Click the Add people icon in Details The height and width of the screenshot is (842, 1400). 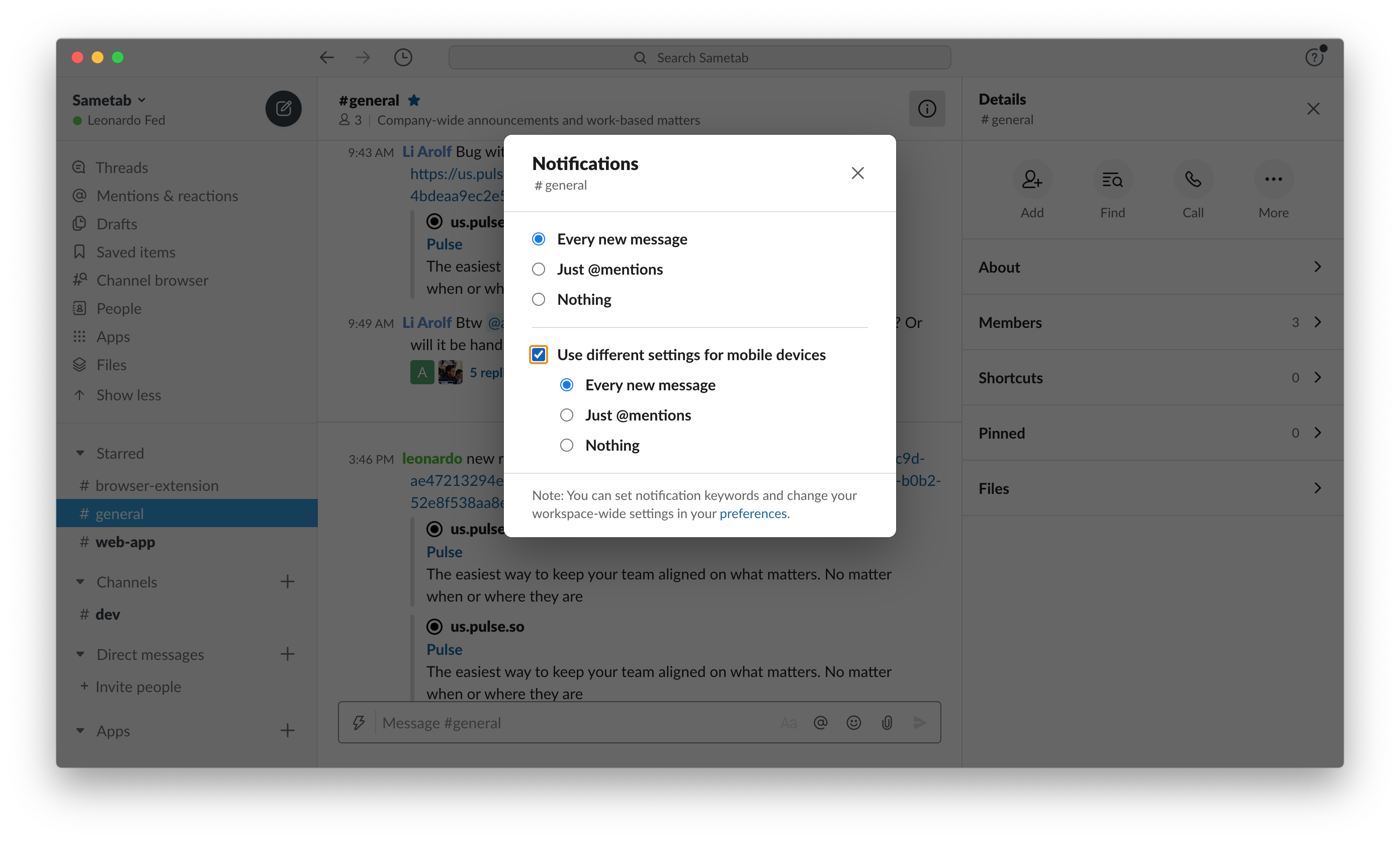tap(1031, 180)
